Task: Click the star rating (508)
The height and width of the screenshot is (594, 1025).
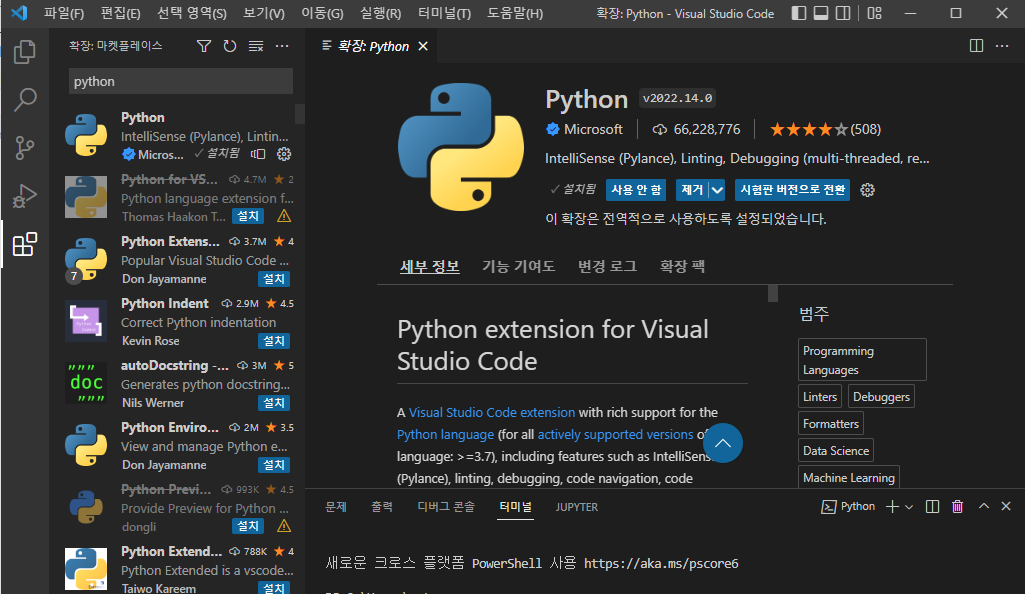Action: (826, 129)
